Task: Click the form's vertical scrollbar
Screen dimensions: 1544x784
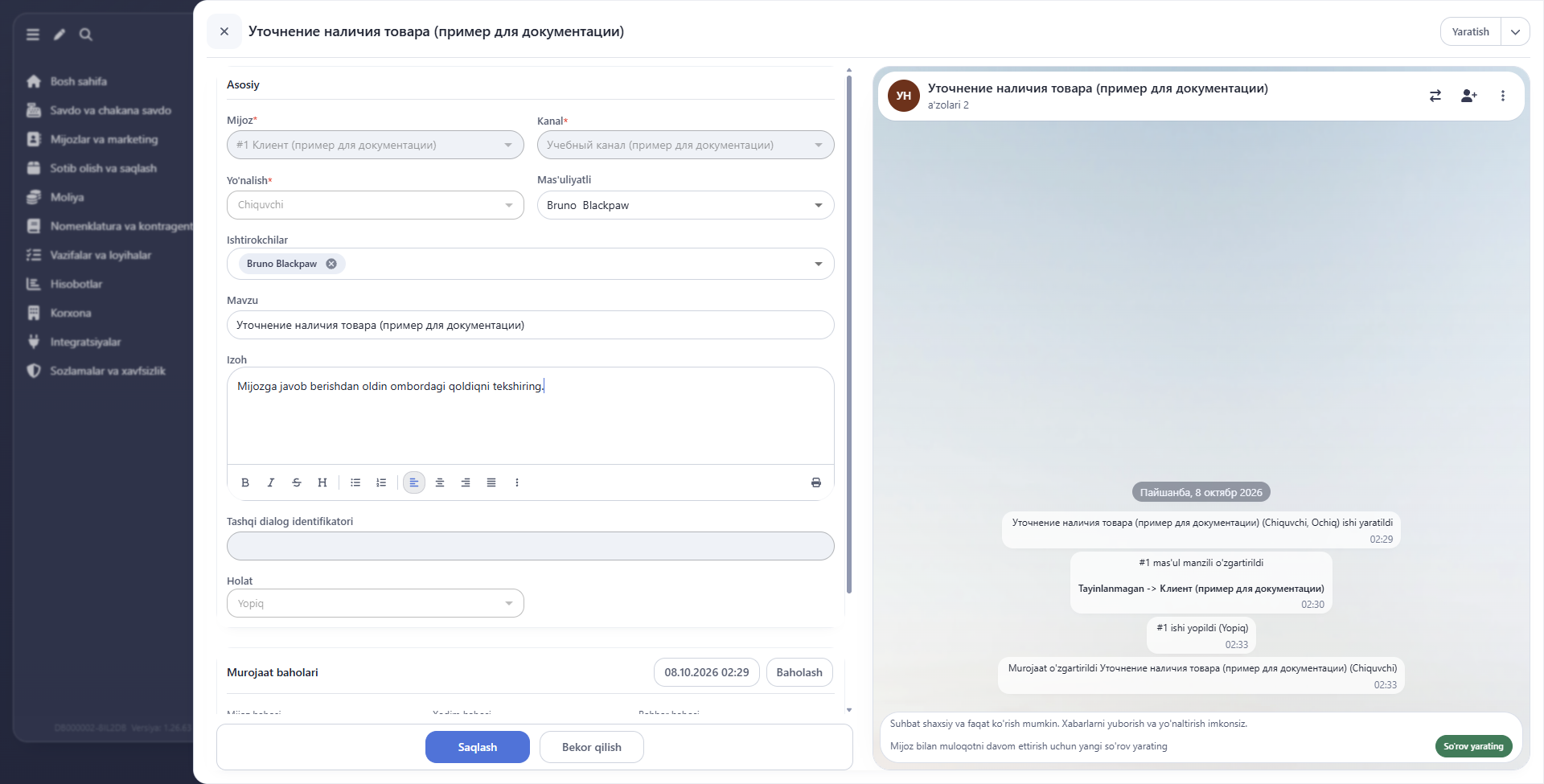Action: [848, 334]
